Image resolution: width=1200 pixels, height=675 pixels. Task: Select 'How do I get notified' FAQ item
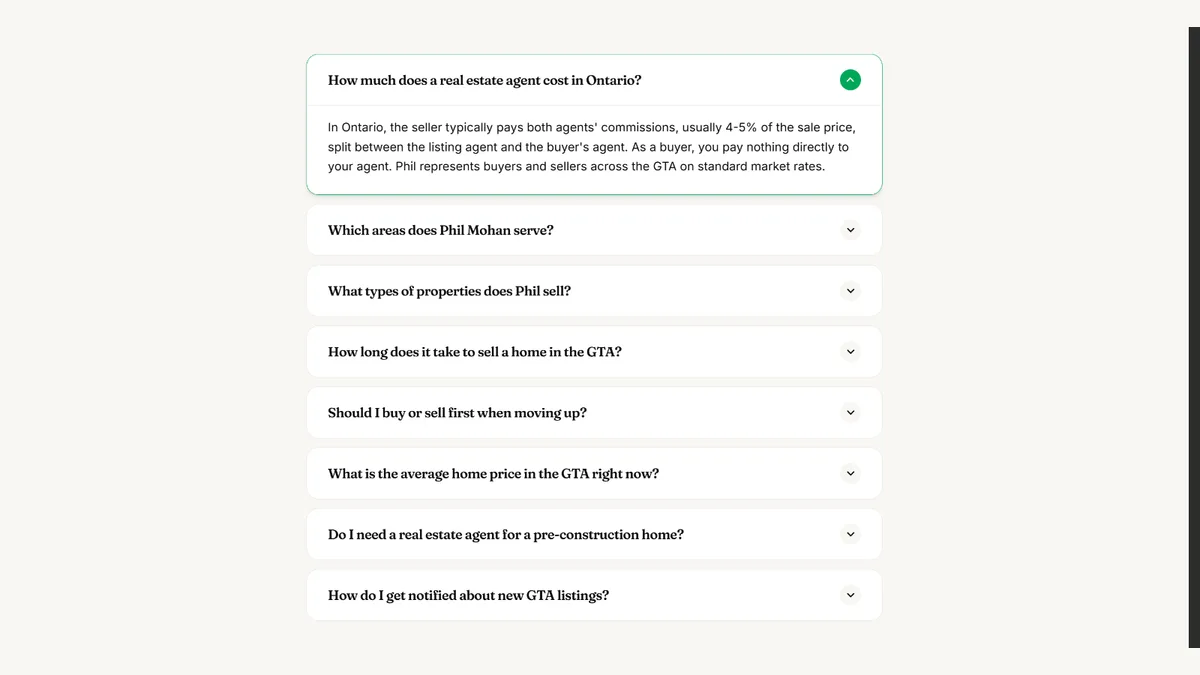[468, 596]
